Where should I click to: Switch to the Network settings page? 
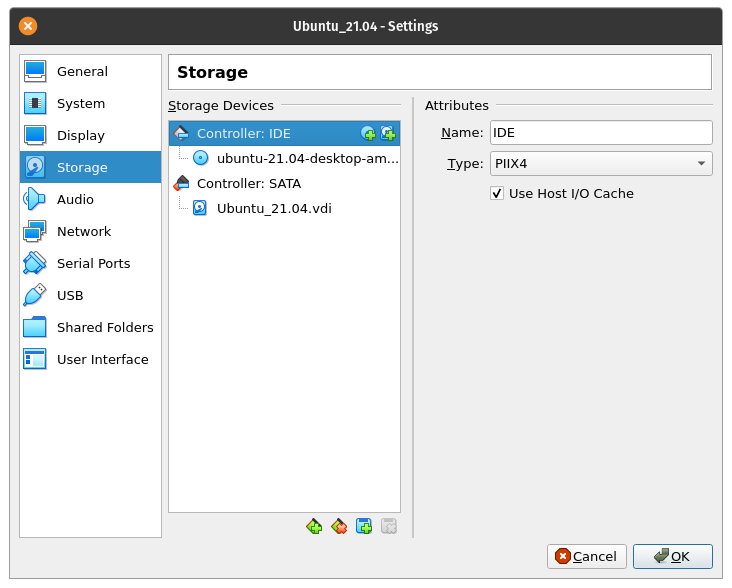click(x=84, y=232)
